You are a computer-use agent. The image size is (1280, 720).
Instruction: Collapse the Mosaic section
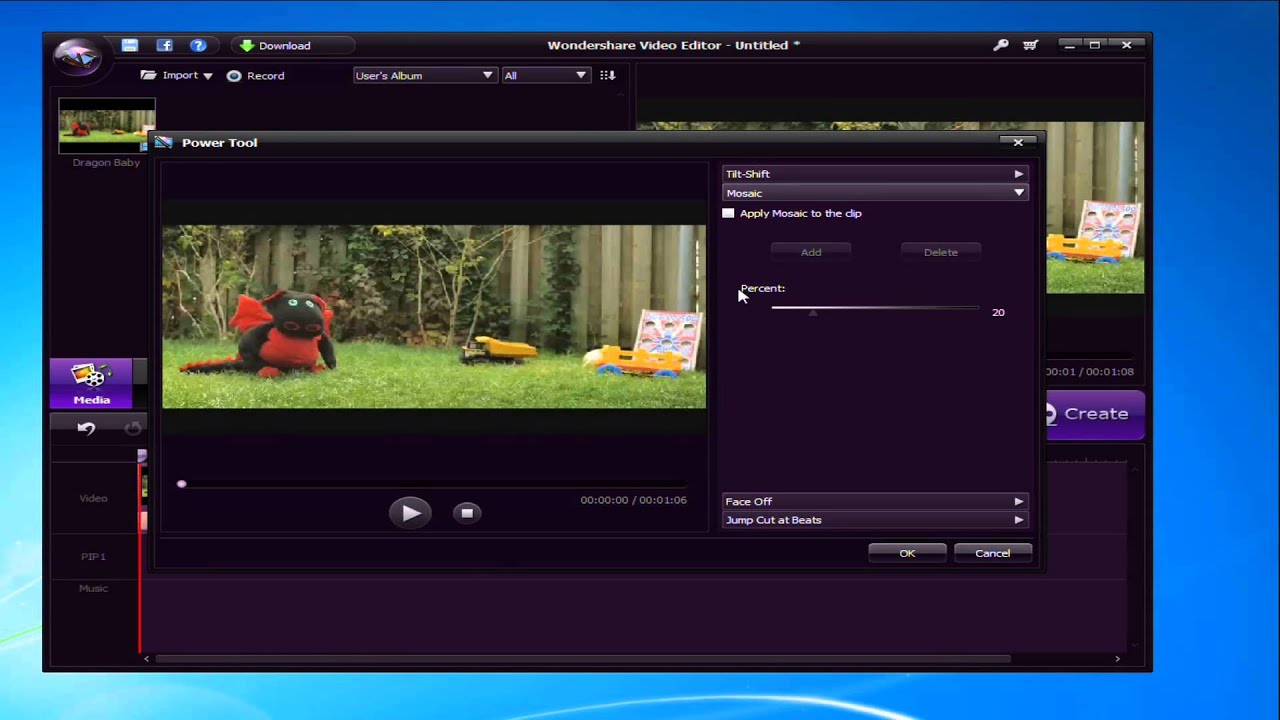[875, 193]
